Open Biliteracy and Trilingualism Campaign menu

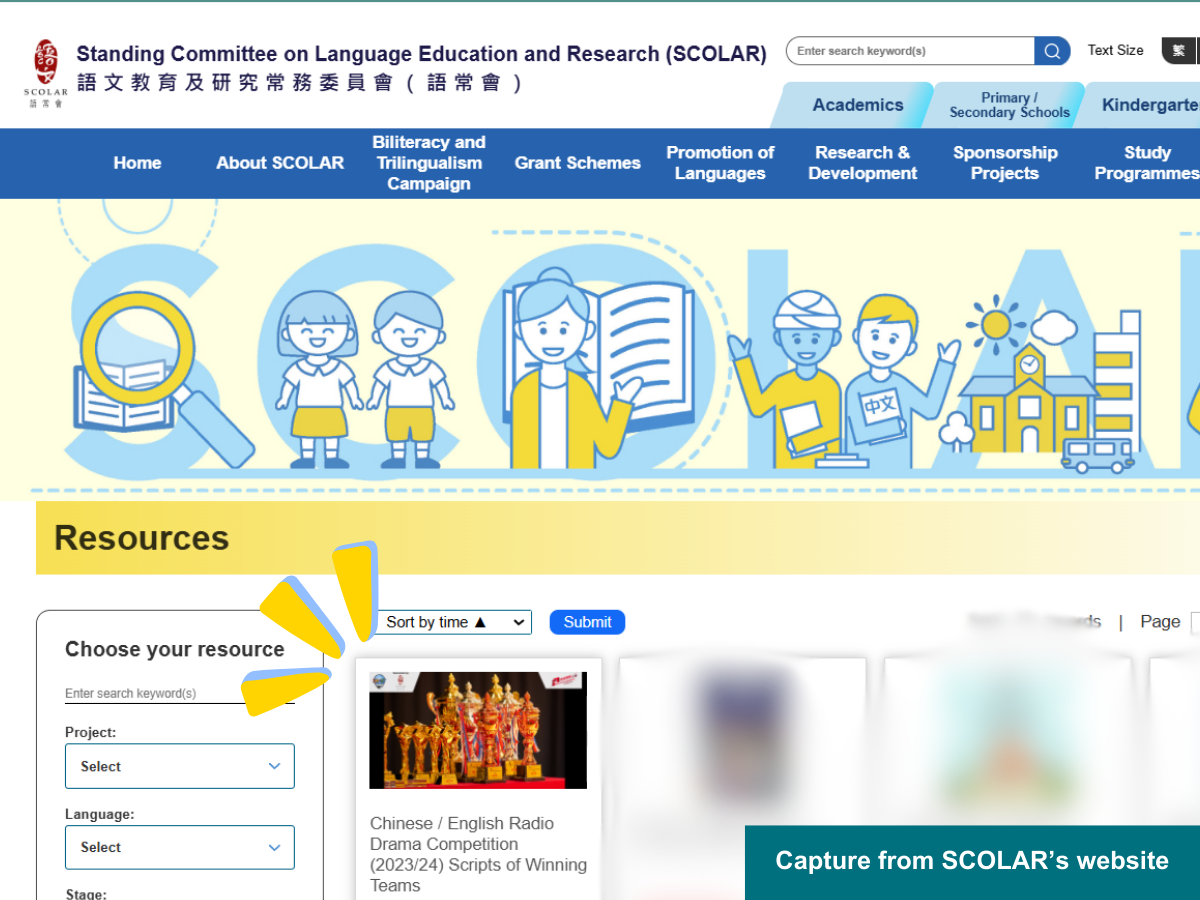(x=428, y=163)
